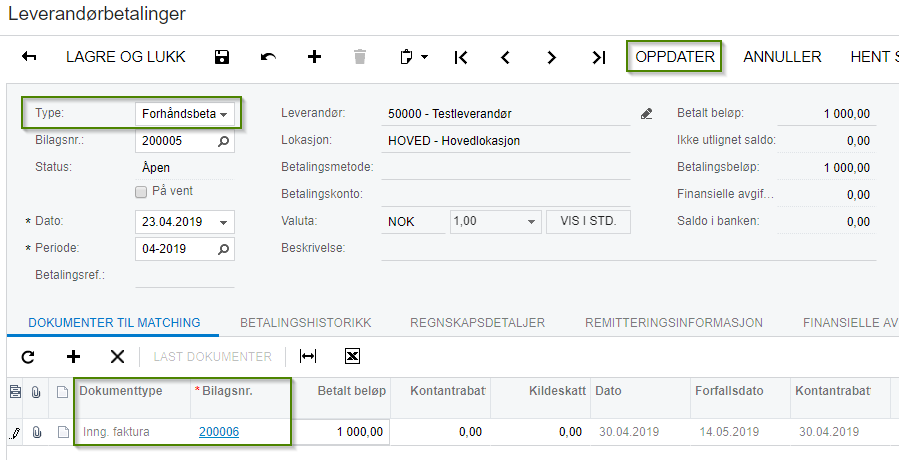Click the fit columns icon
The height and width of the screenshot is (460, 899).
[308, 356]
